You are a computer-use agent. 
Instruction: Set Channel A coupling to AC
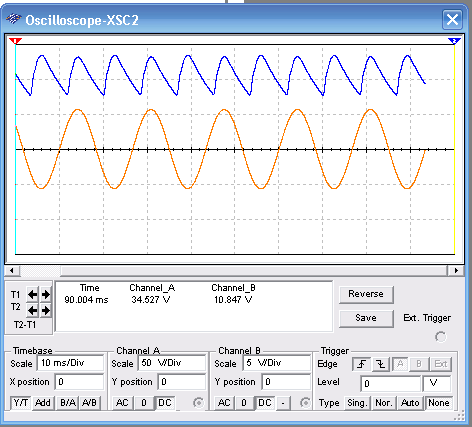[122, 403]
